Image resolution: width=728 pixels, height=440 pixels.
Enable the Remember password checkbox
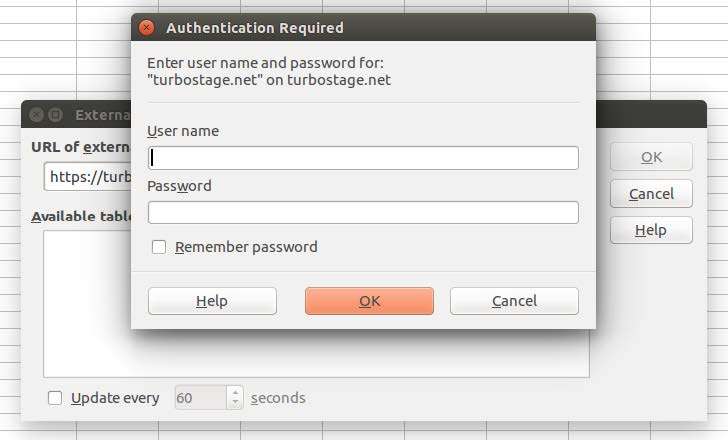pos(159,247)
